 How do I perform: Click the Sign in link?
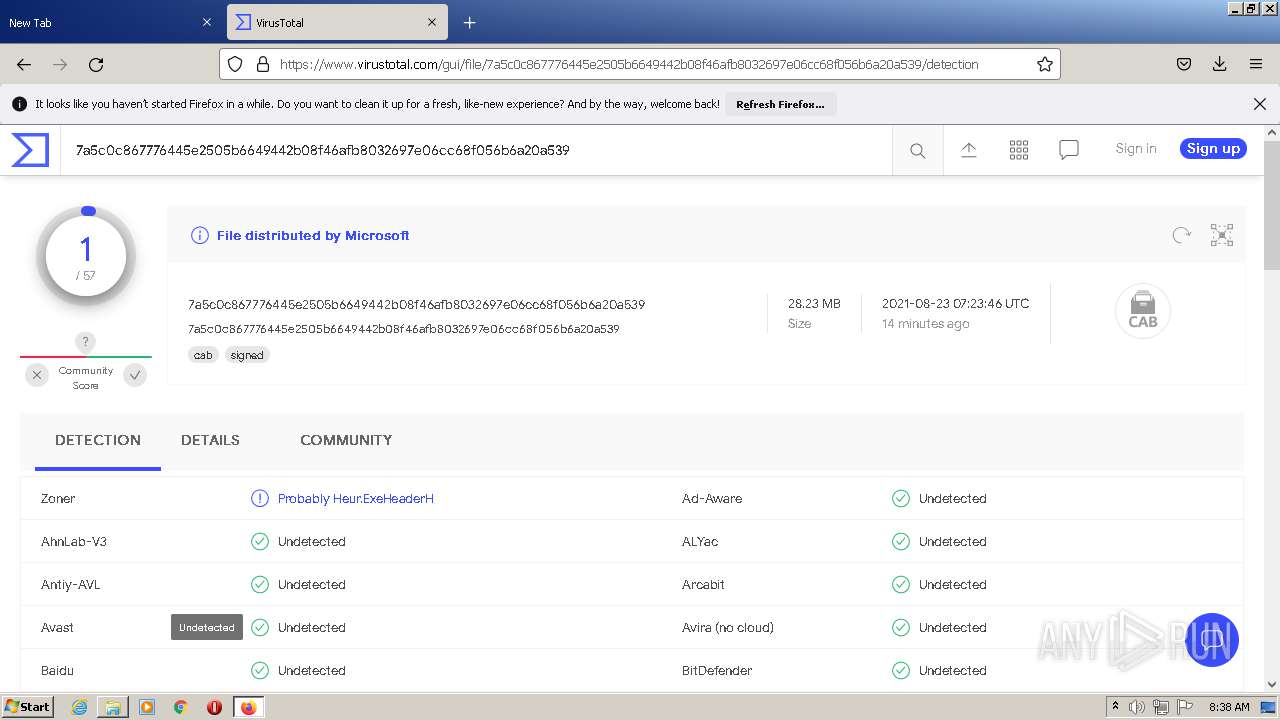[x=1136, y=149]
